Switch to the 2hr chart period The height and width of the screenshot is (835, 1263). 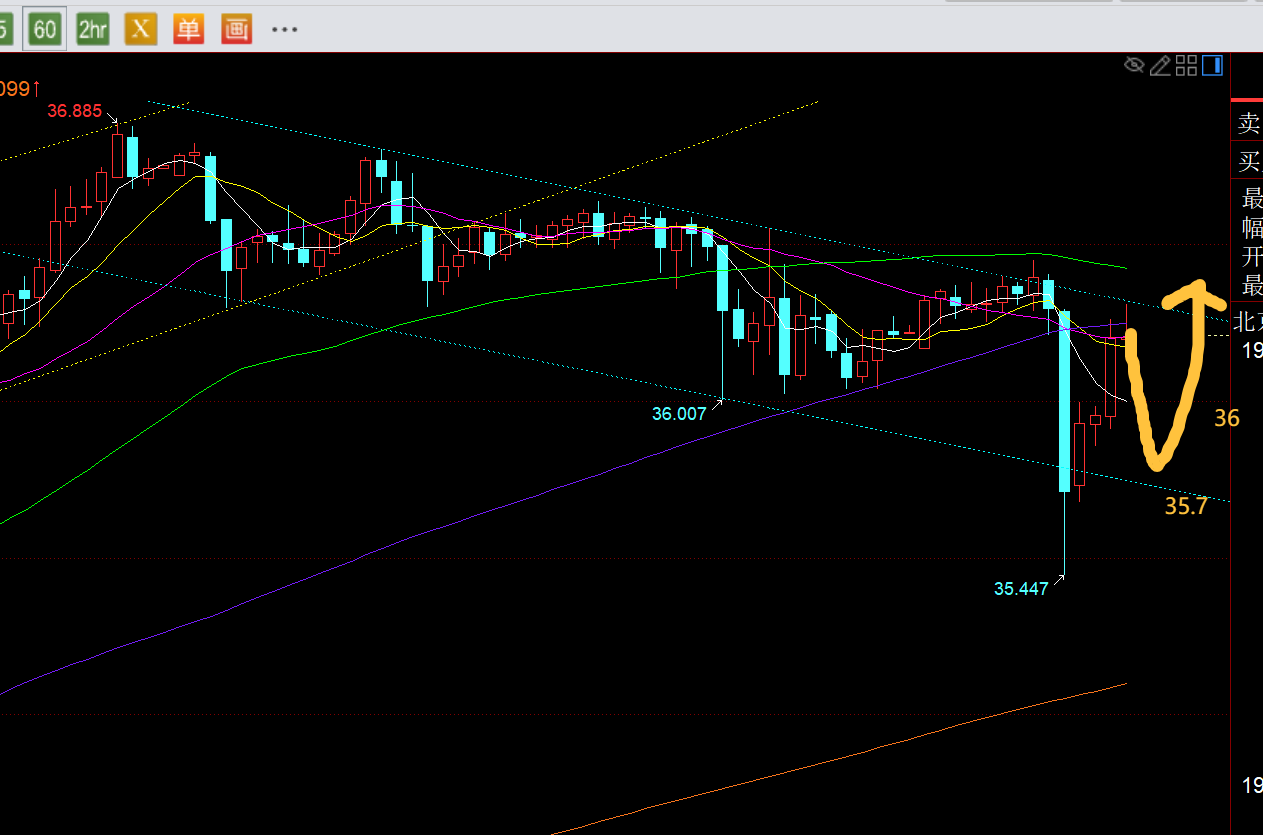point(92,29)
